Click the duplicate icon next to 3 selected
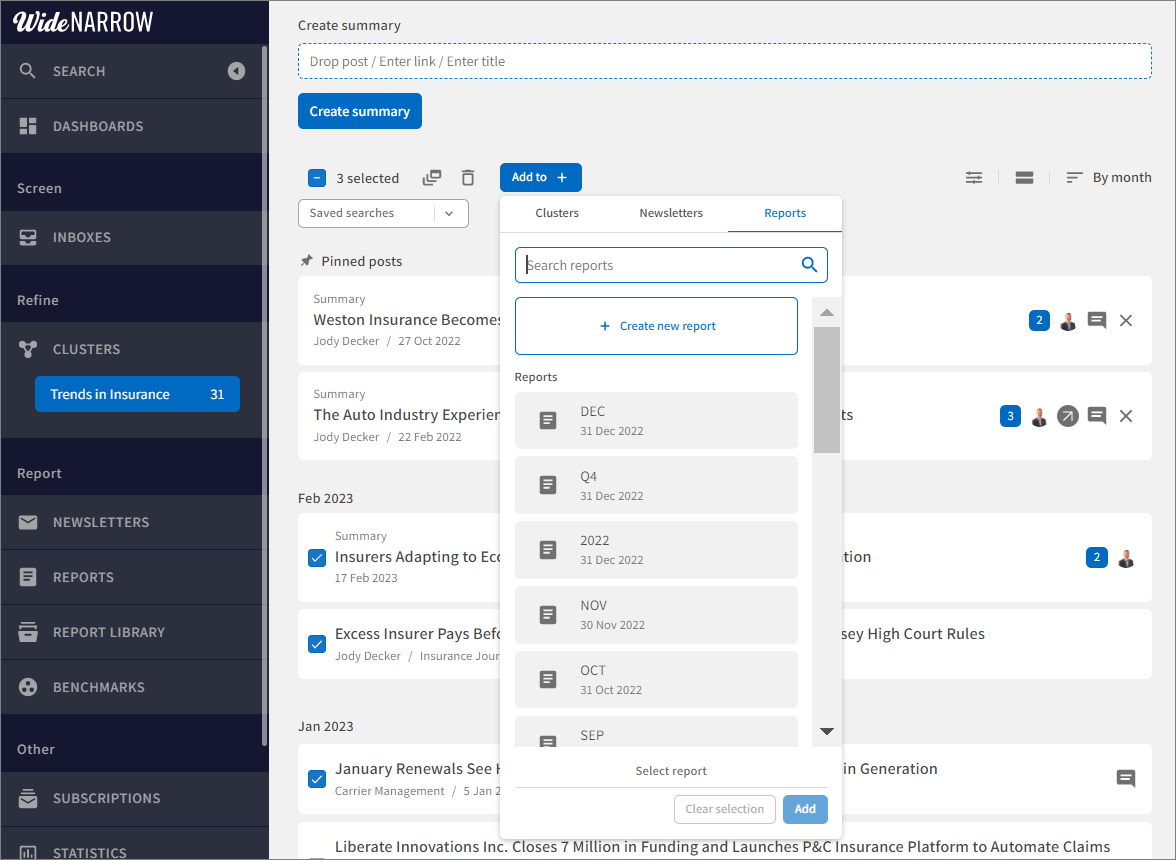Viewport: 1176px width, 860px height. pyautogui.click(x=432, y=177)
